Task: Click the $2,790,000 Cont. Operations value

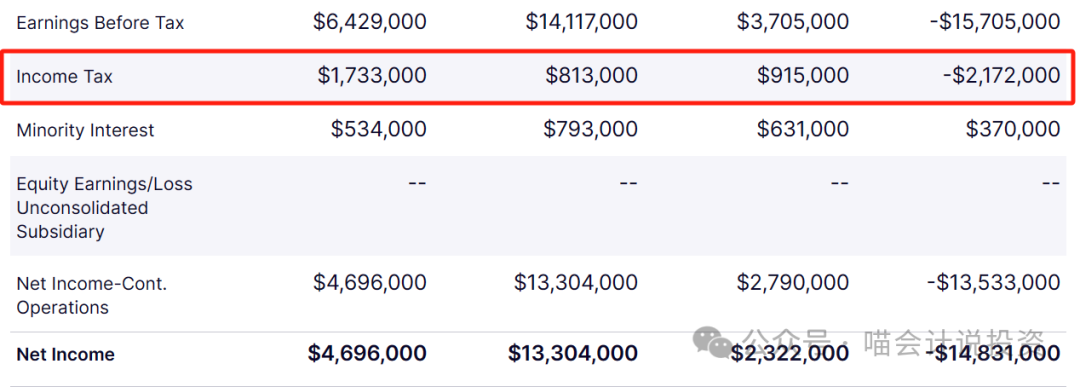Action: pos(793,282)
